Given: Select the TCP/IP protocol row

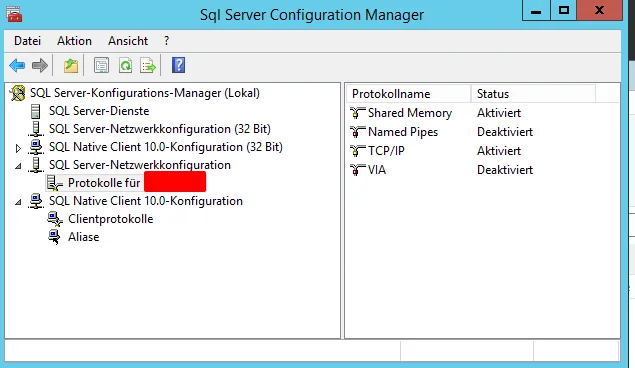Looking at the screenshot, I should [x=386, y=151].
